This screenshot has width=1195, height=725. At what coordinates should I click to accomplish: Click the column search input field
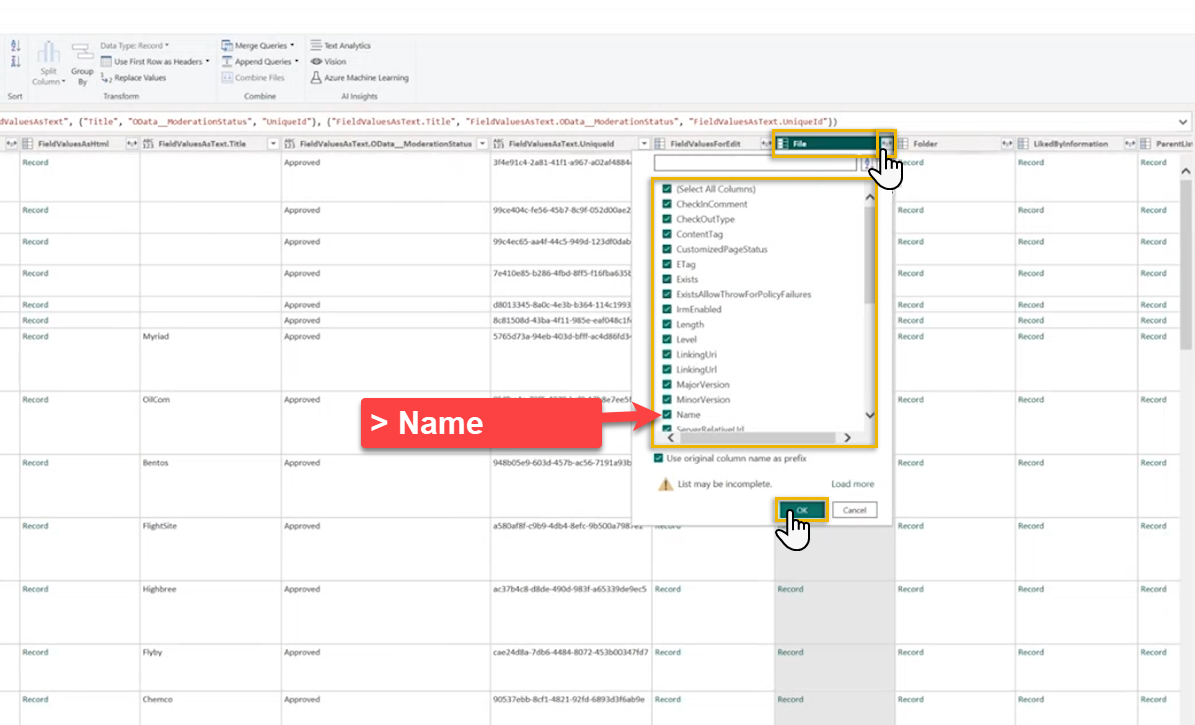(x=755, y=163)
